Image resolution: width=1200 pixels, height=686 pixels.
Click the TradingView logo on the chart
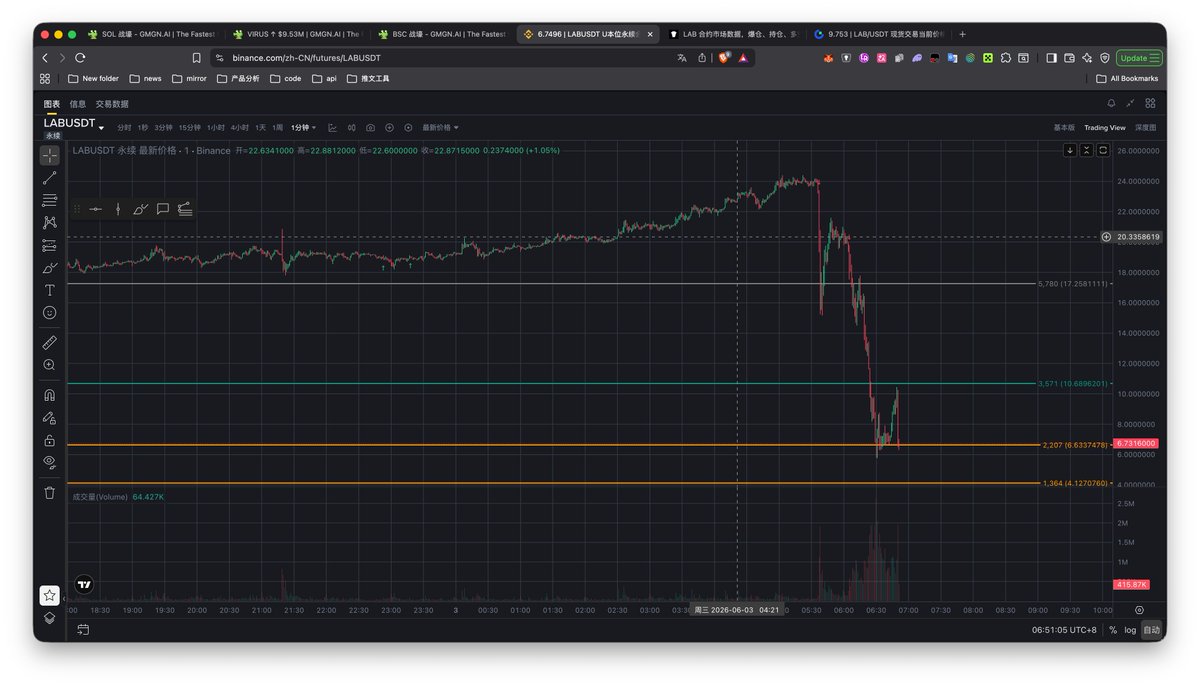[x=85, y=584]
